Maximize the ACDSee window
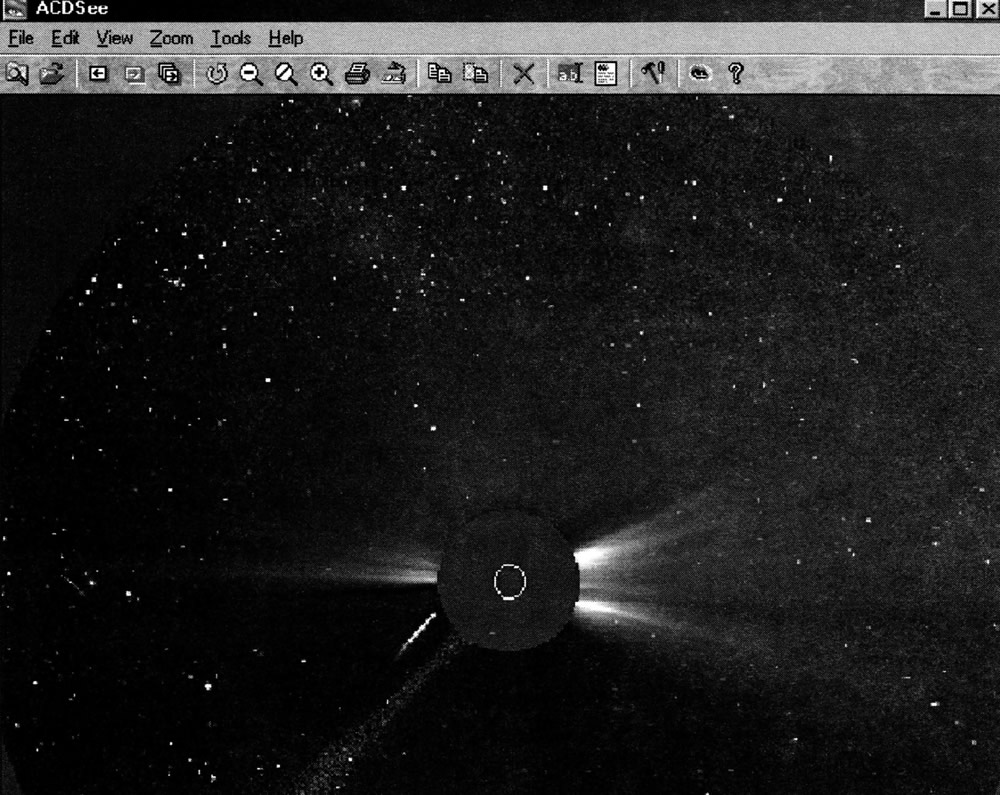 960,9
